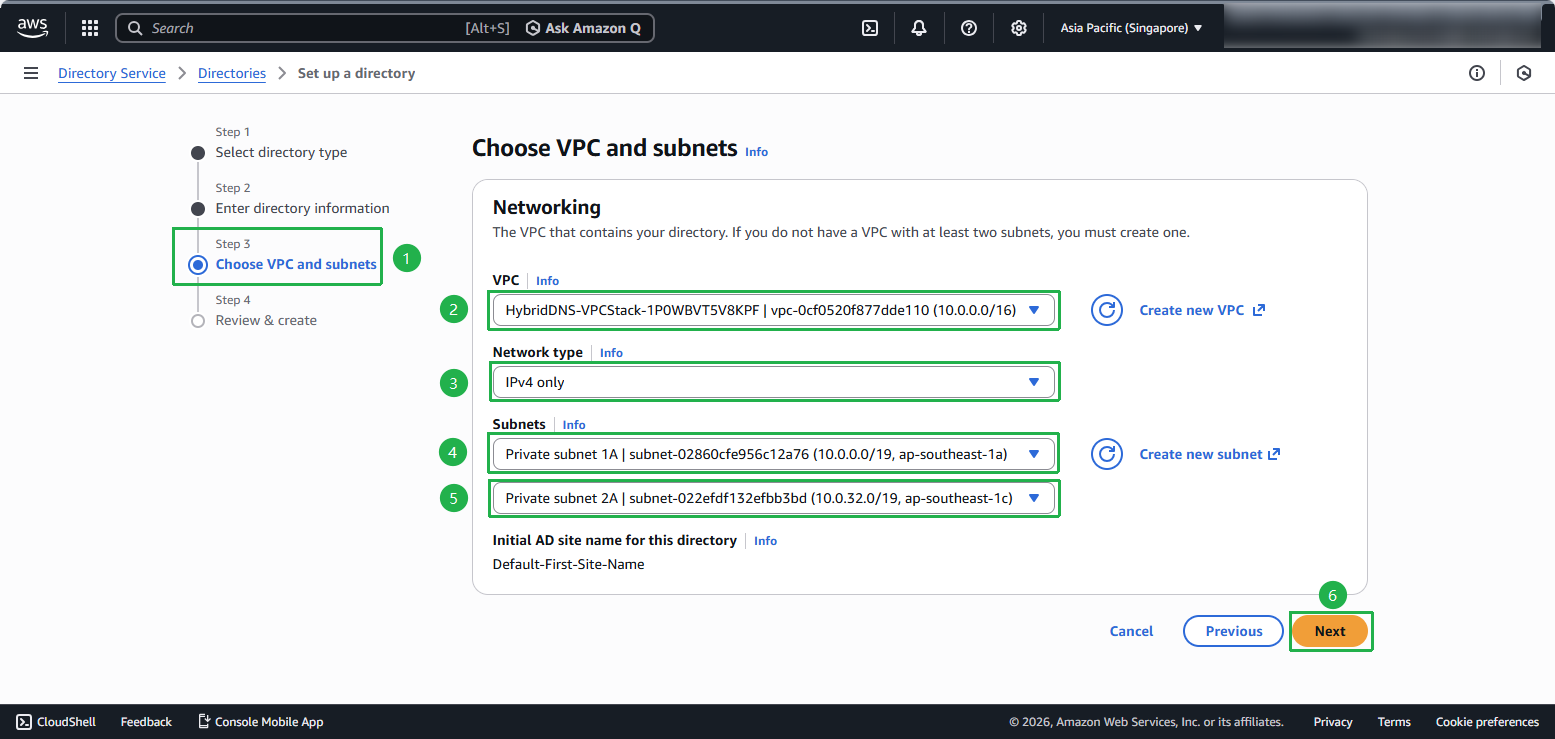Click the search input field
Screen dimensions: 1555x739
(300, 28)
